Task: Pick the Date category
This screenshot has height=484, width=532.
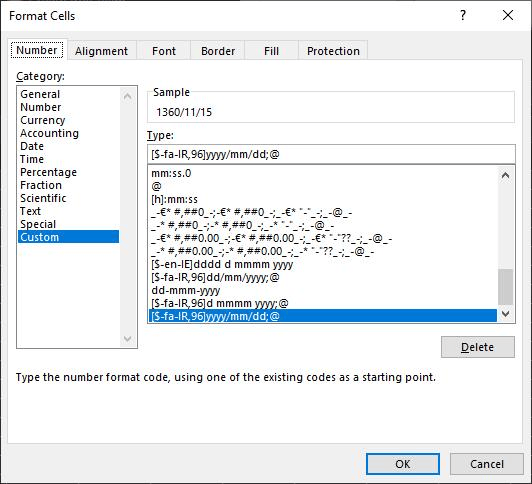Action: (x=69, y=146)
